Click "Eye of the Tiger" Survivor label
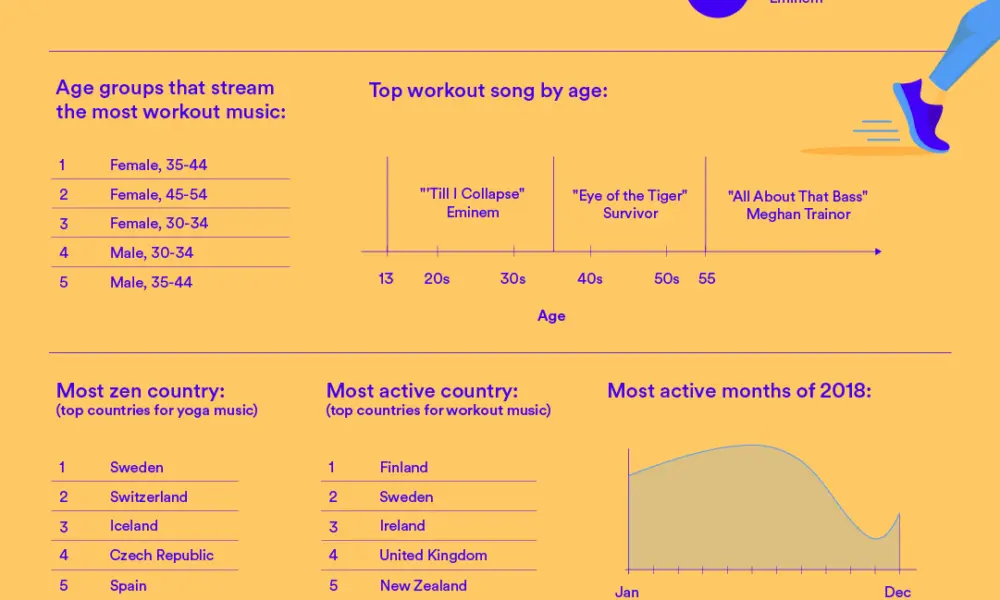Screen dimensions: 1000x600 630,204
